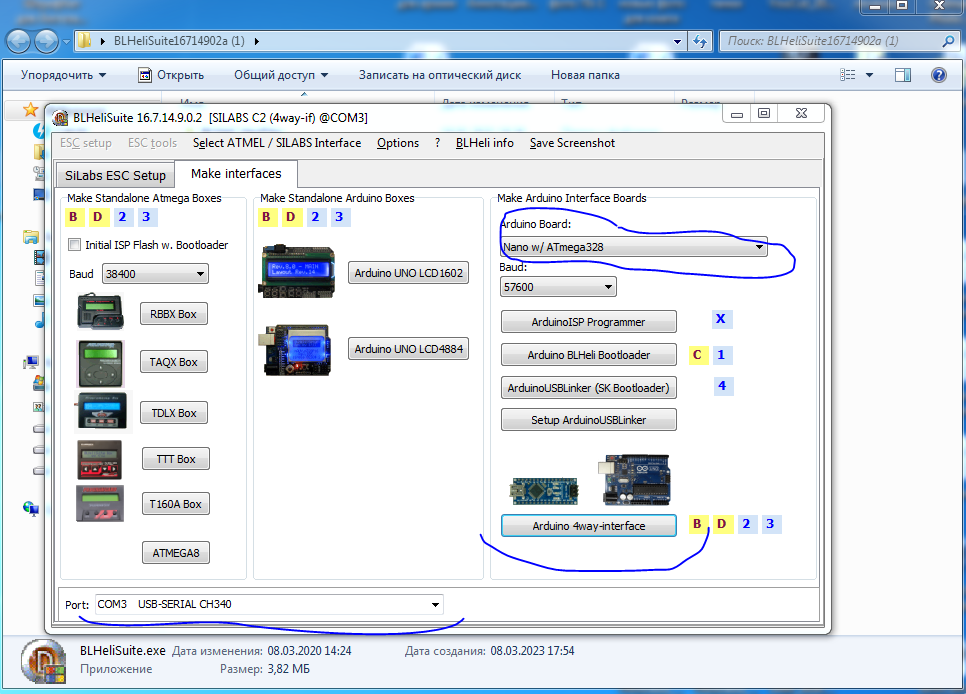Click the TAQX Box device image

pos(101,363)
